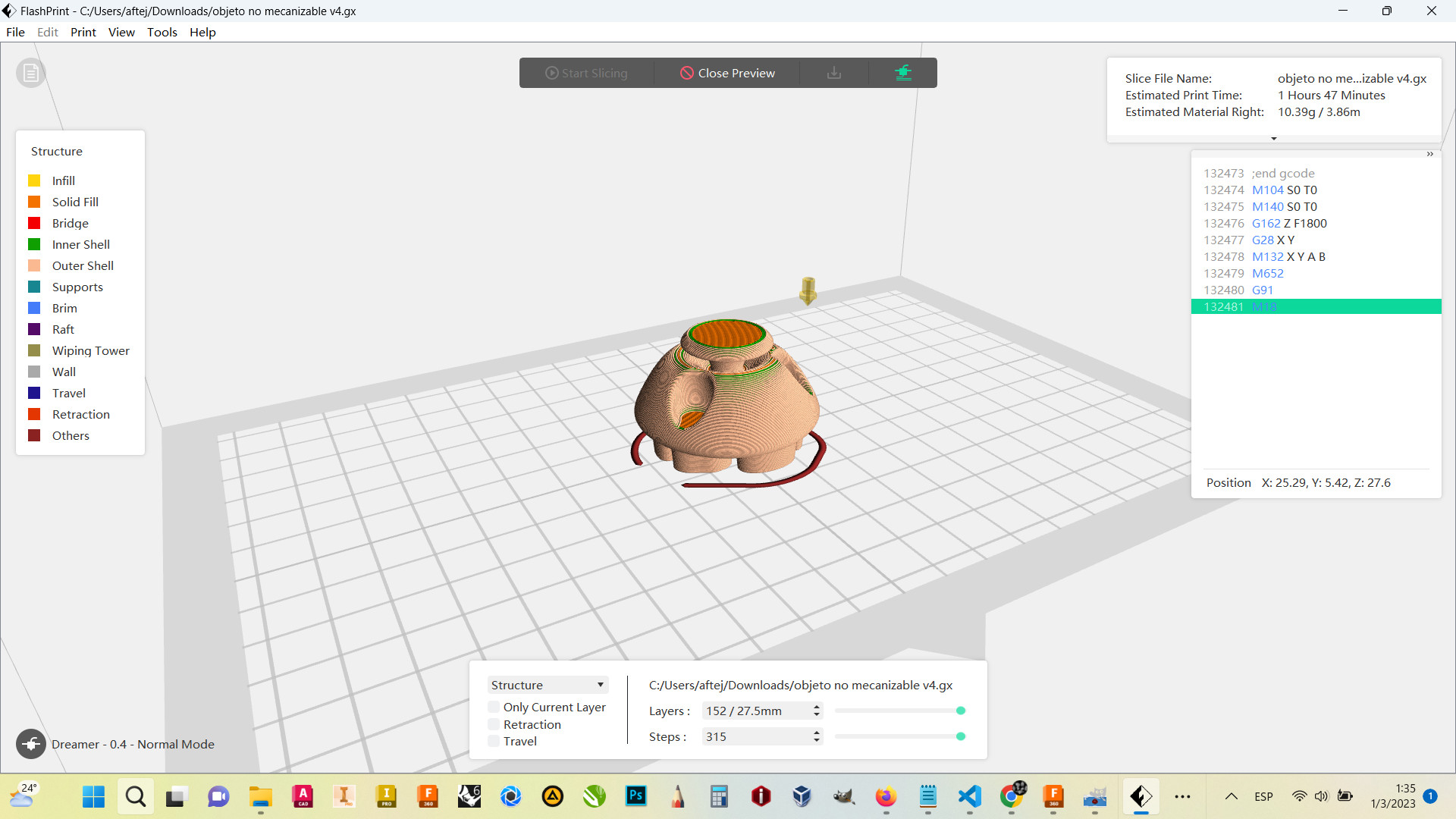
Task: Open Google Chrome from the taskbar
Action: pyautogui.click(x=1011, y=796)
